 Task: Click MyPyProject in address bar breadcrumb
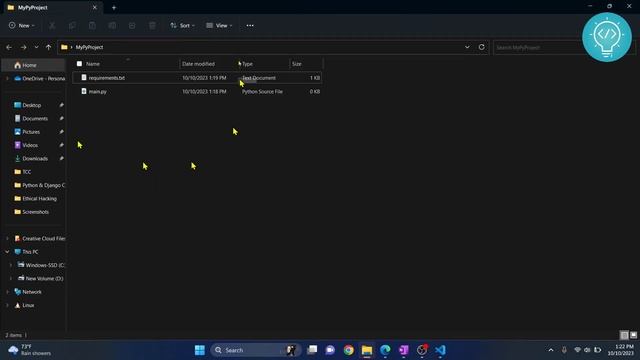coord(89,47)
